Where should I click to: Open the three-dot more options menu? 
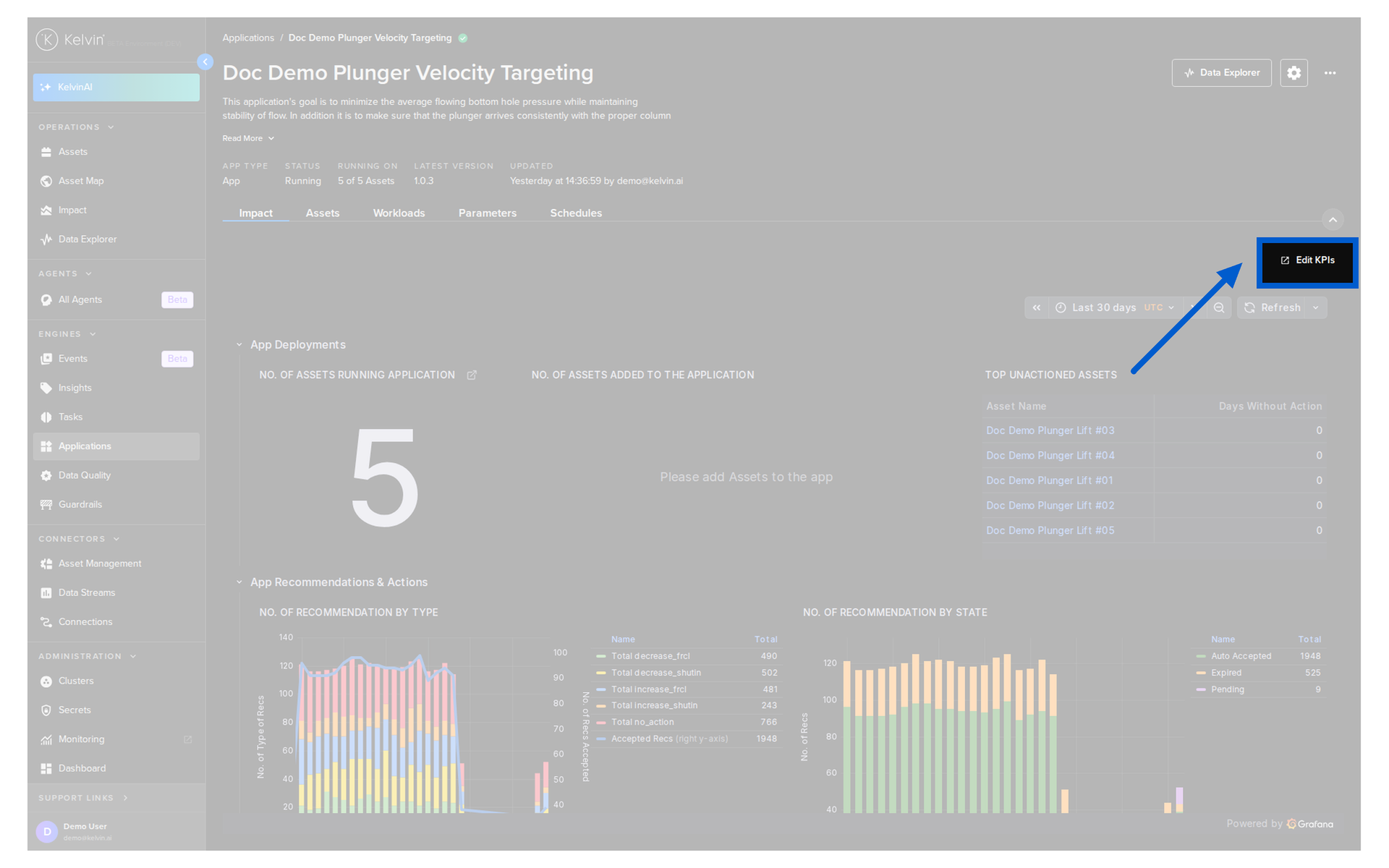(x=1330, y=73)
